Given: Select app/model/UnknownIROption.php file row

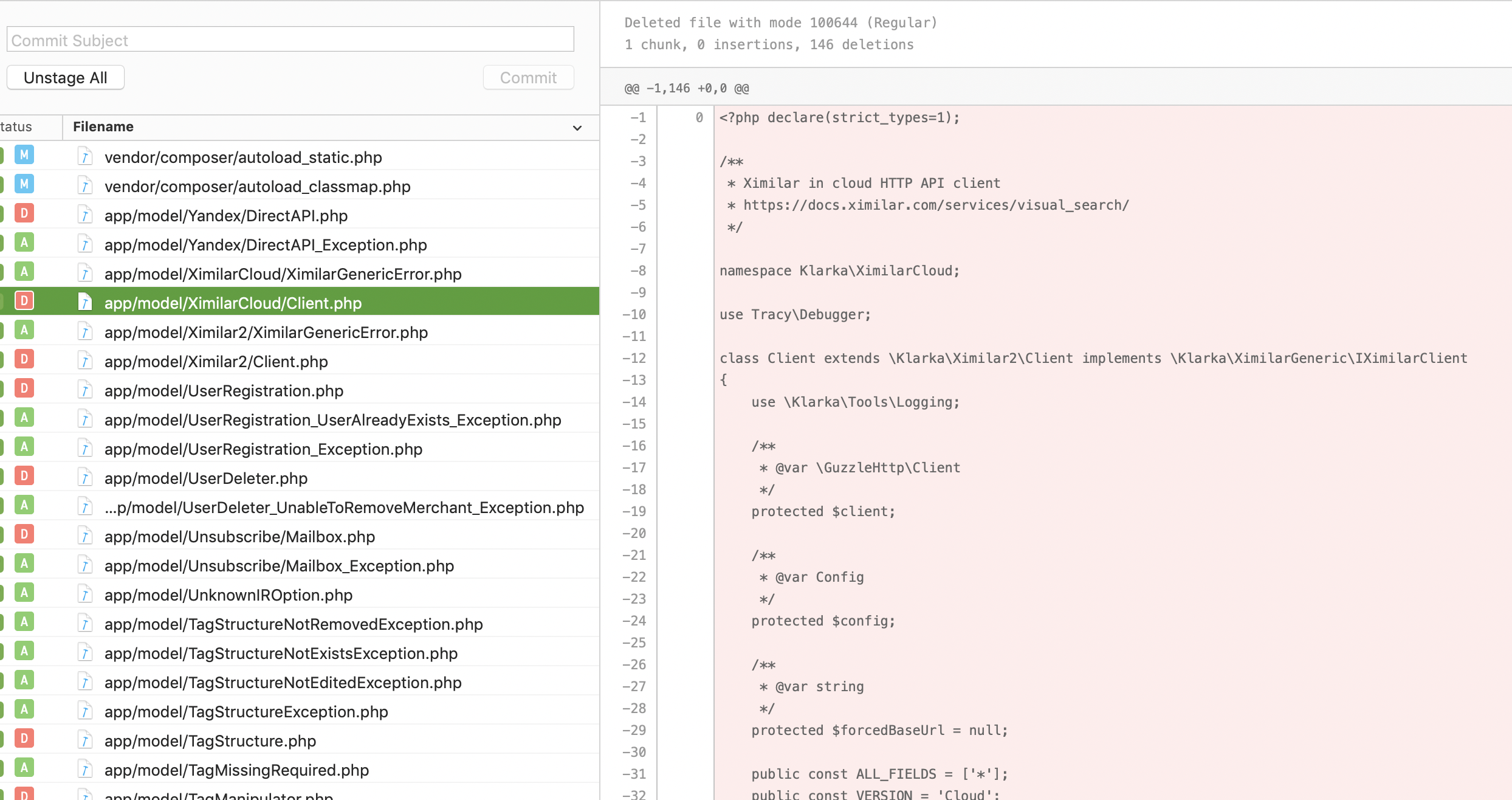Looking at the screenshot, I should 228,595.
